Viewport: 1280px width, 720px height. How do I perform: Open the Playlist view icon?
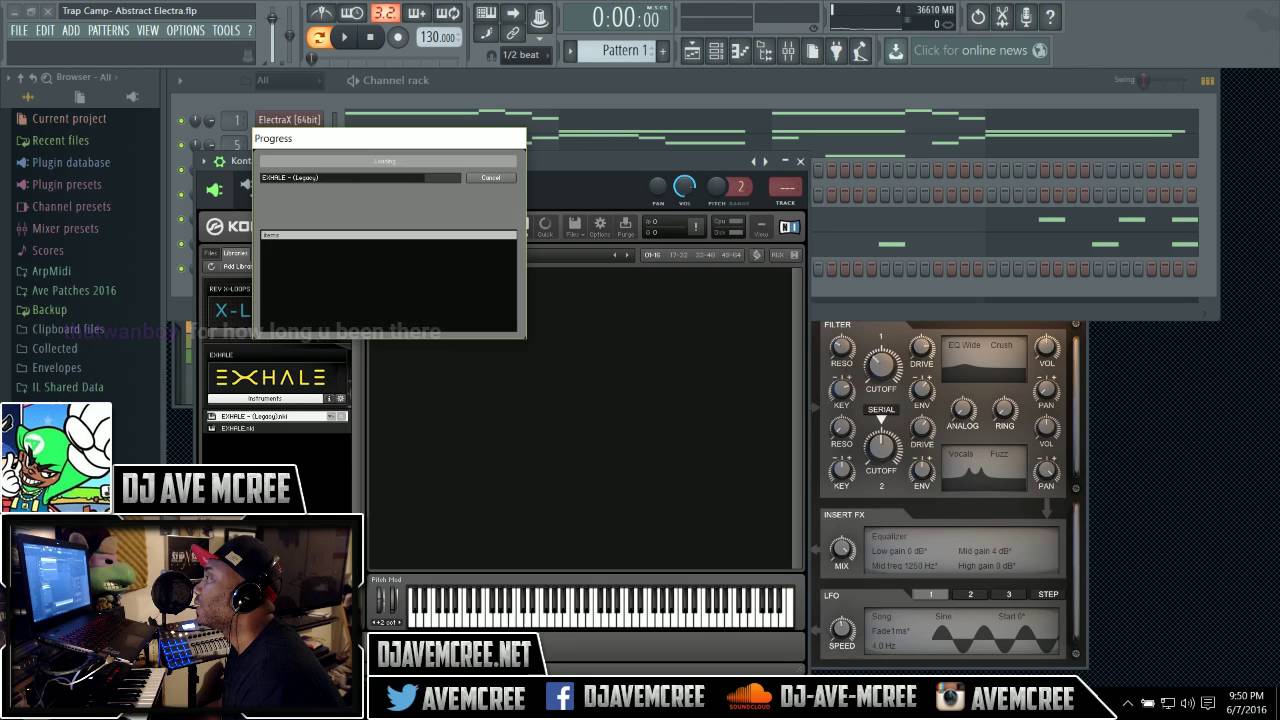[x=692, y=51]
